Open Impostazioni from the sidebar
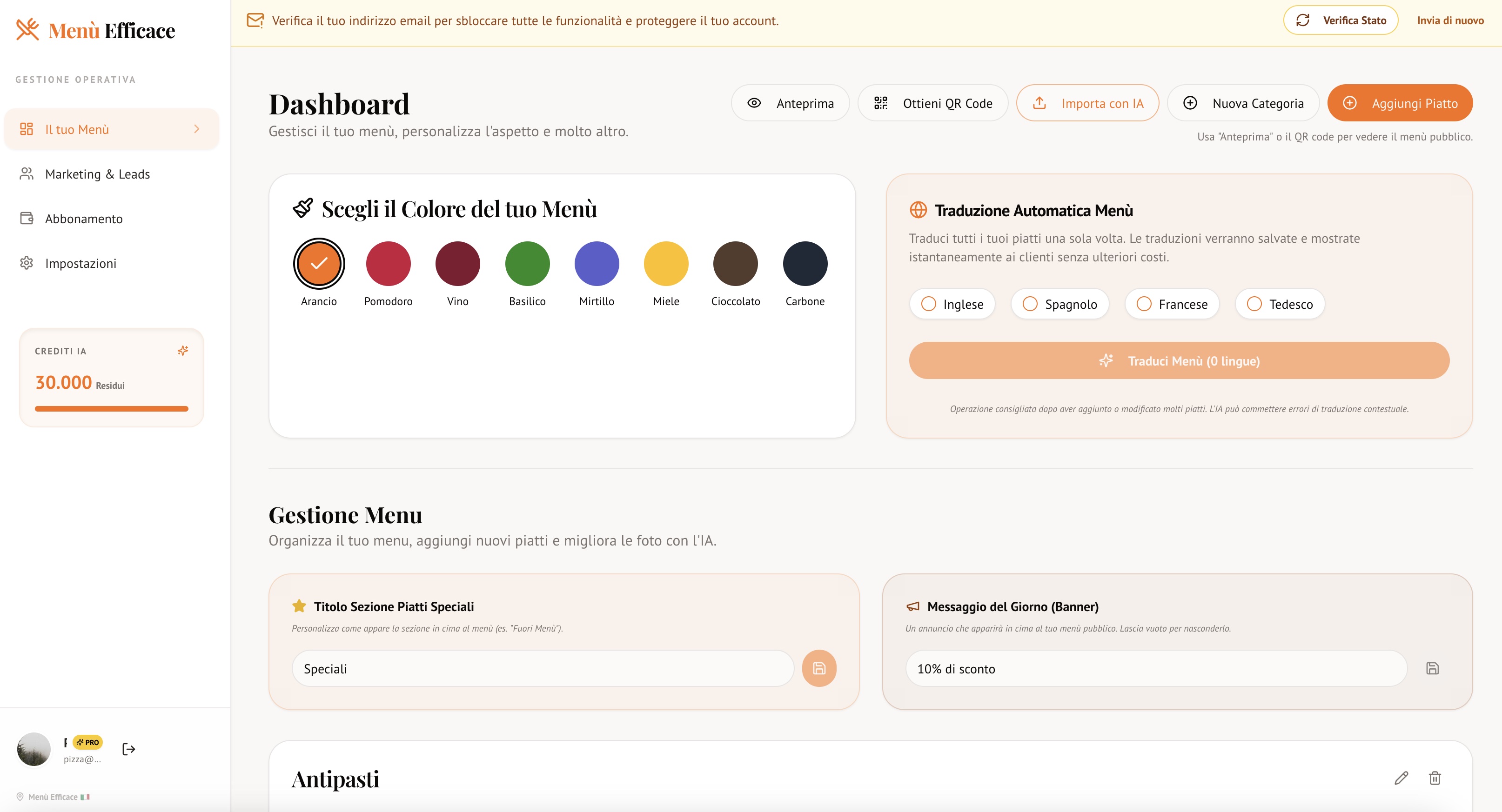The image size is (1502, 812). 80,263
